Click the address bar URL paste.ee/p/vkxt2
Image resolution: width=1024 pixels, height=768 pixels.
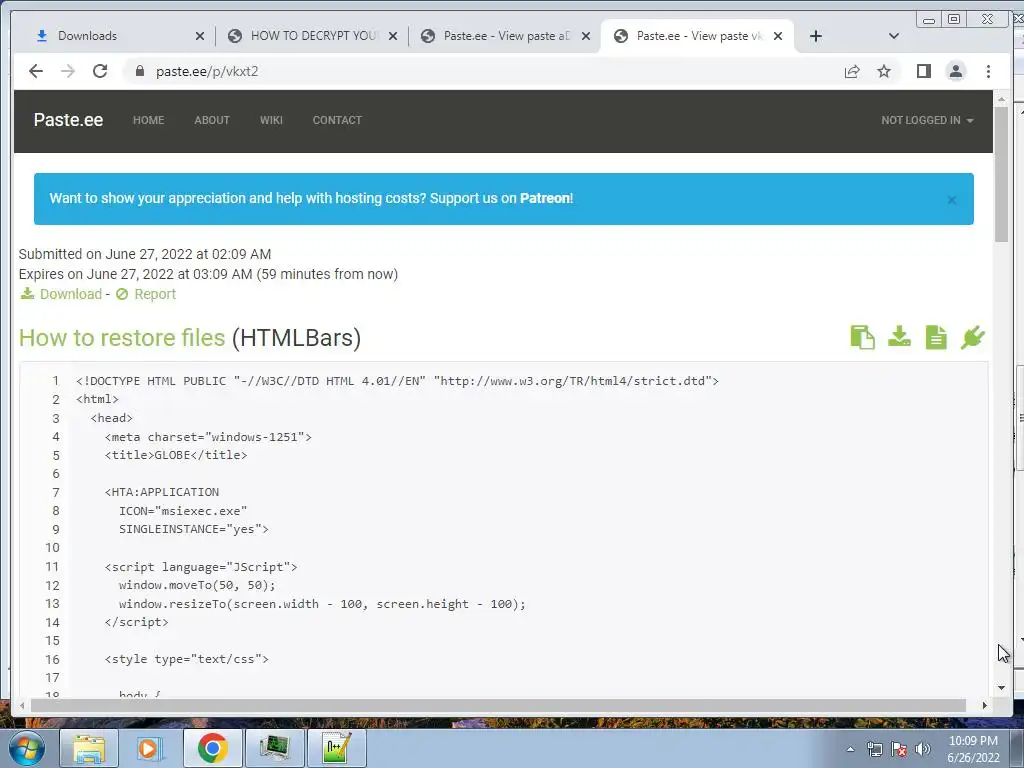207,71
